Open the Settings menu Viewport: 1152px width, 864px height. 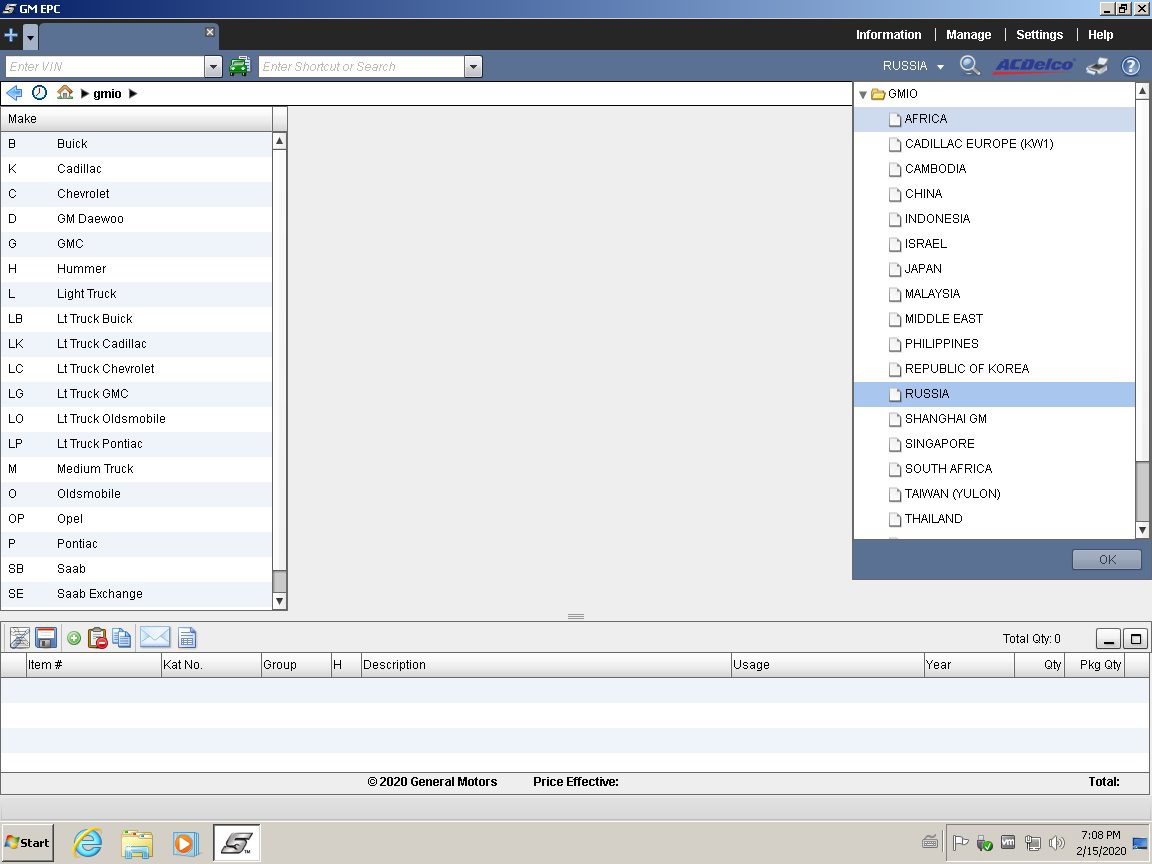tap(1039, 35)
